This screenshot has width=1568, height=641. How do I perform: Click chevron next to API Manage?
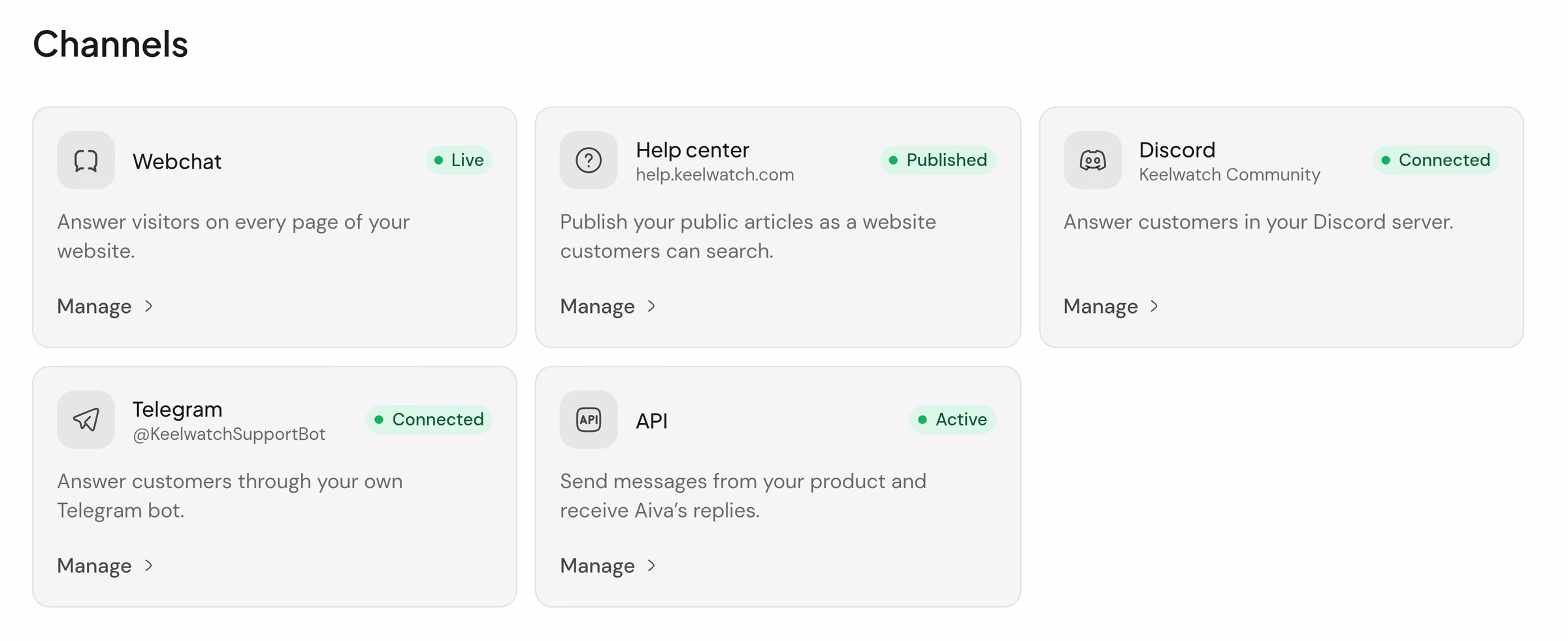tap(651, 566)
